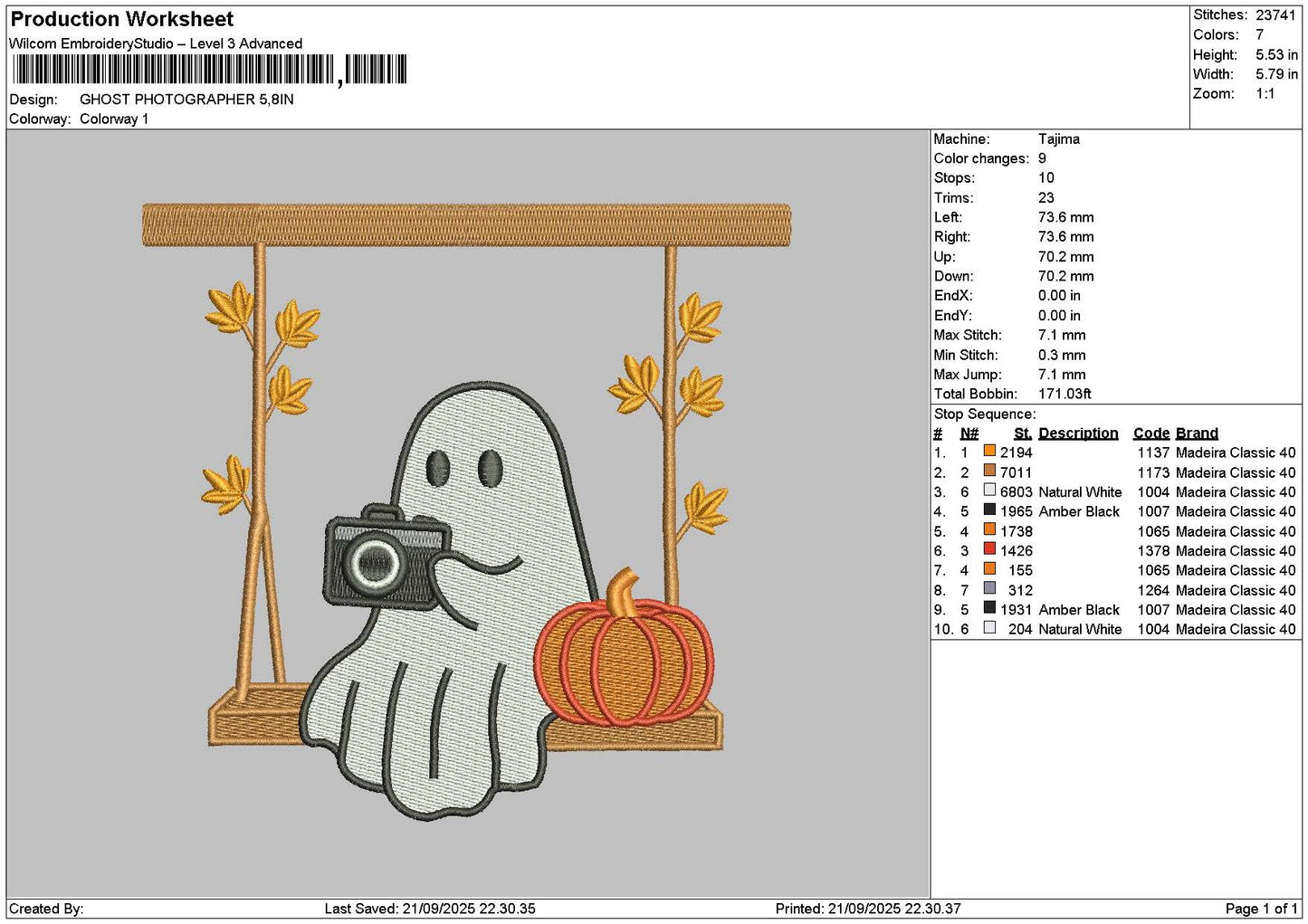1308x924 pixels.
Task: Click the Natural White swatch for stop 3 (6803)
Action: 989,491
